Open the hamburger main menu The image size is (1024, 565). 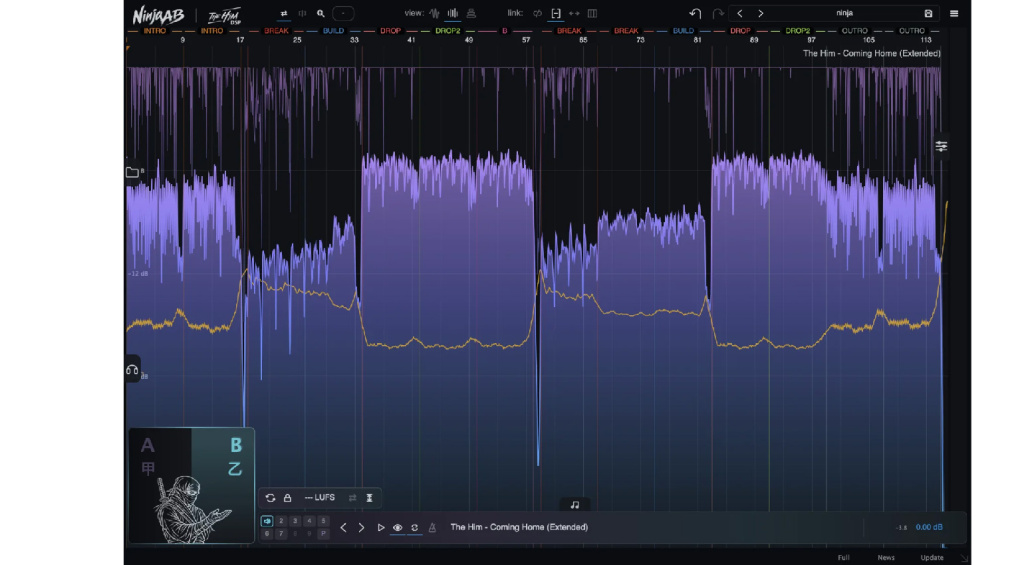point(954,13)
